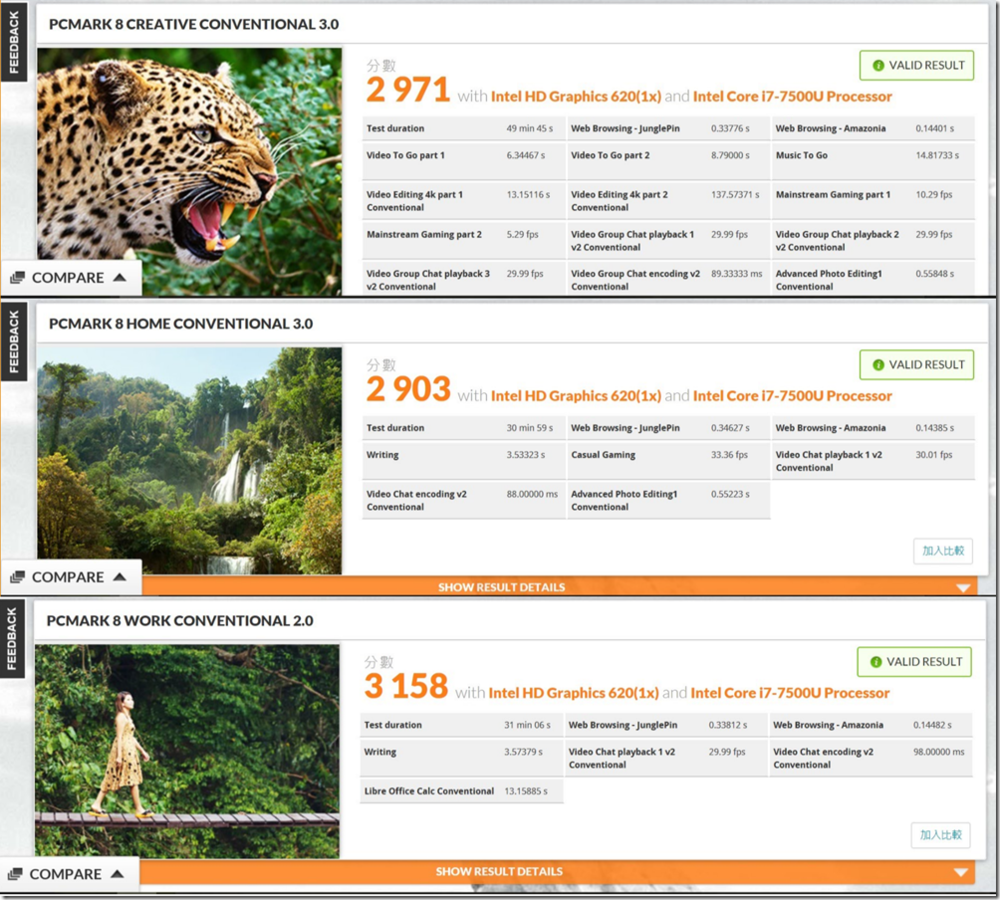Click Web Browsing - Amazonia 0.14385 s value
Viewport: 1000px width, 900px height.
click(x=935, y=428)
